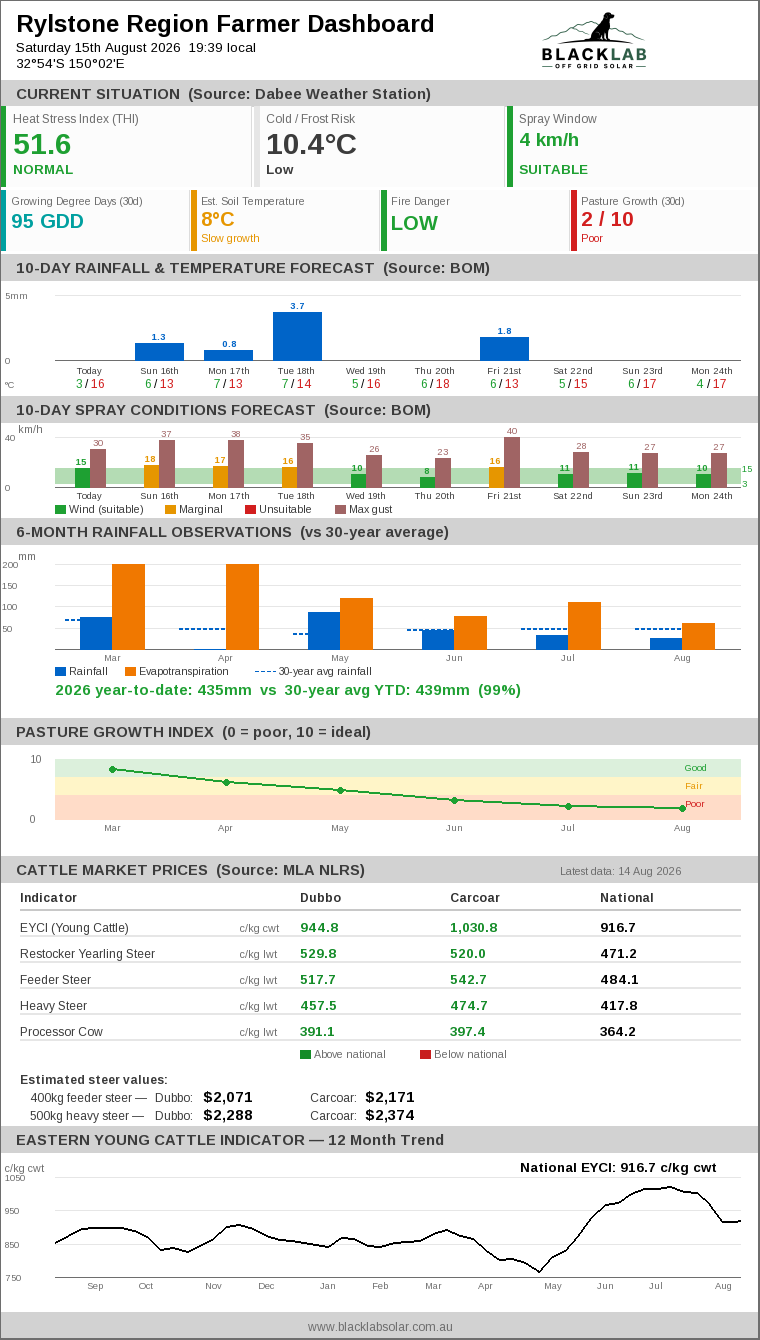
Task: Click the Dubbo 400kg feeder steer value $2,071
Action: point(228,1097)
